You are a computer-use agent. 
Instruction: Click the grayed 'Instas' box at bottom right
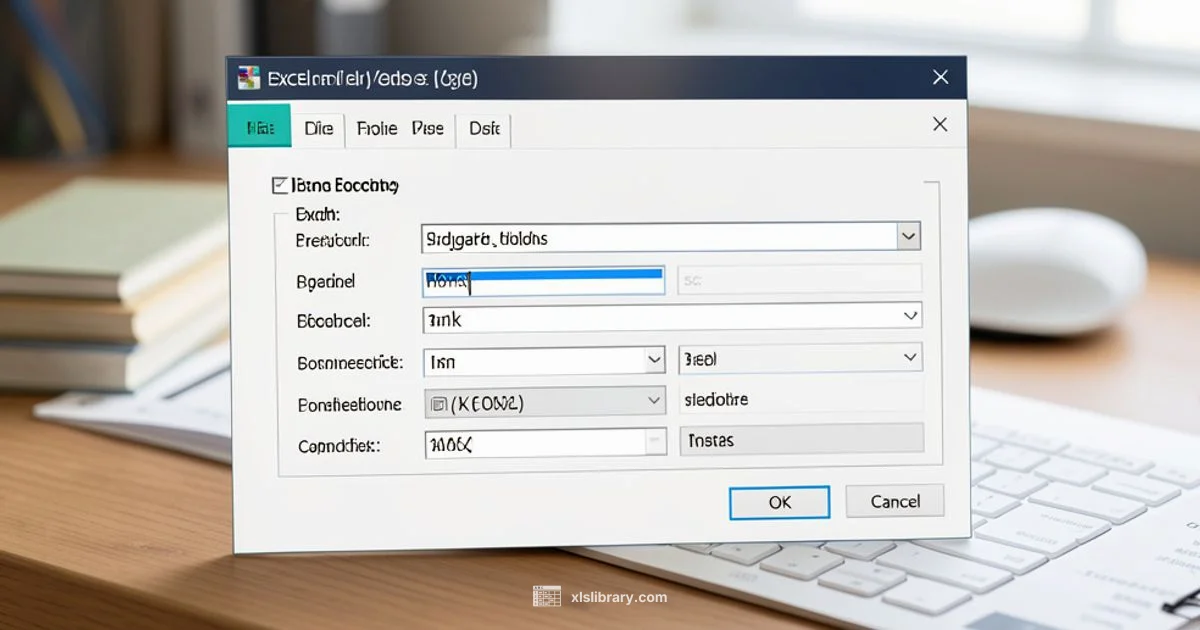800,439
